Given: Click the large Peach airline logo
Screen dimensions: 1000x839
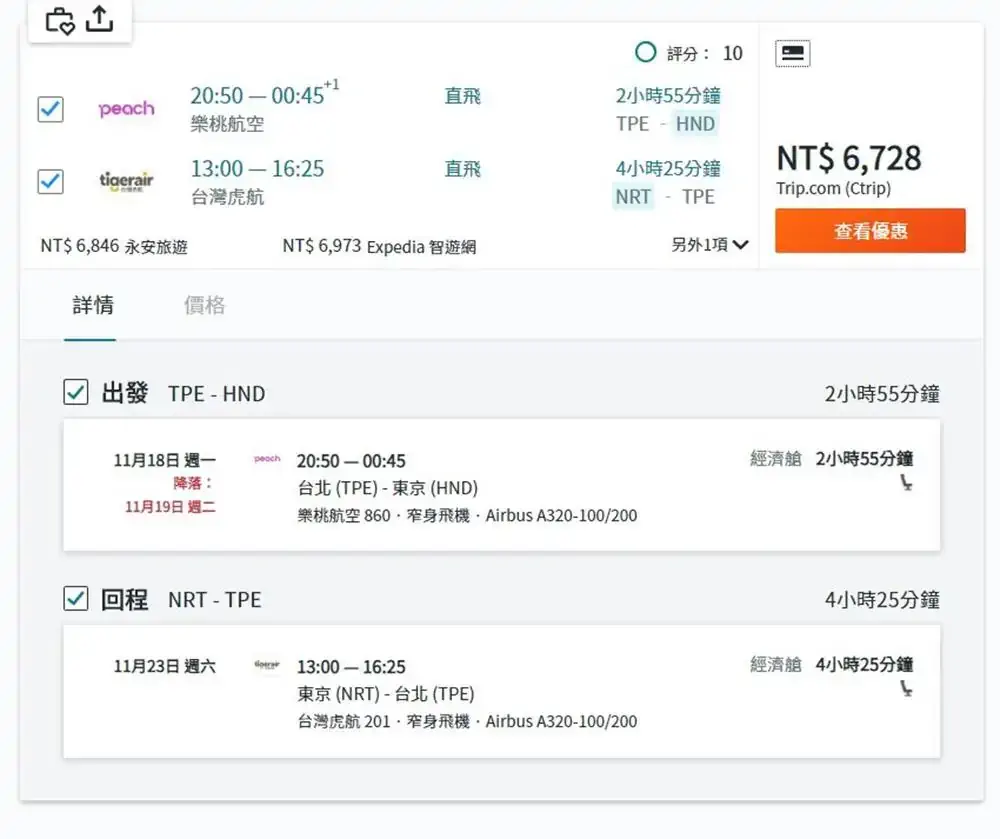Looking at the screenshot, I should [126, 109].
